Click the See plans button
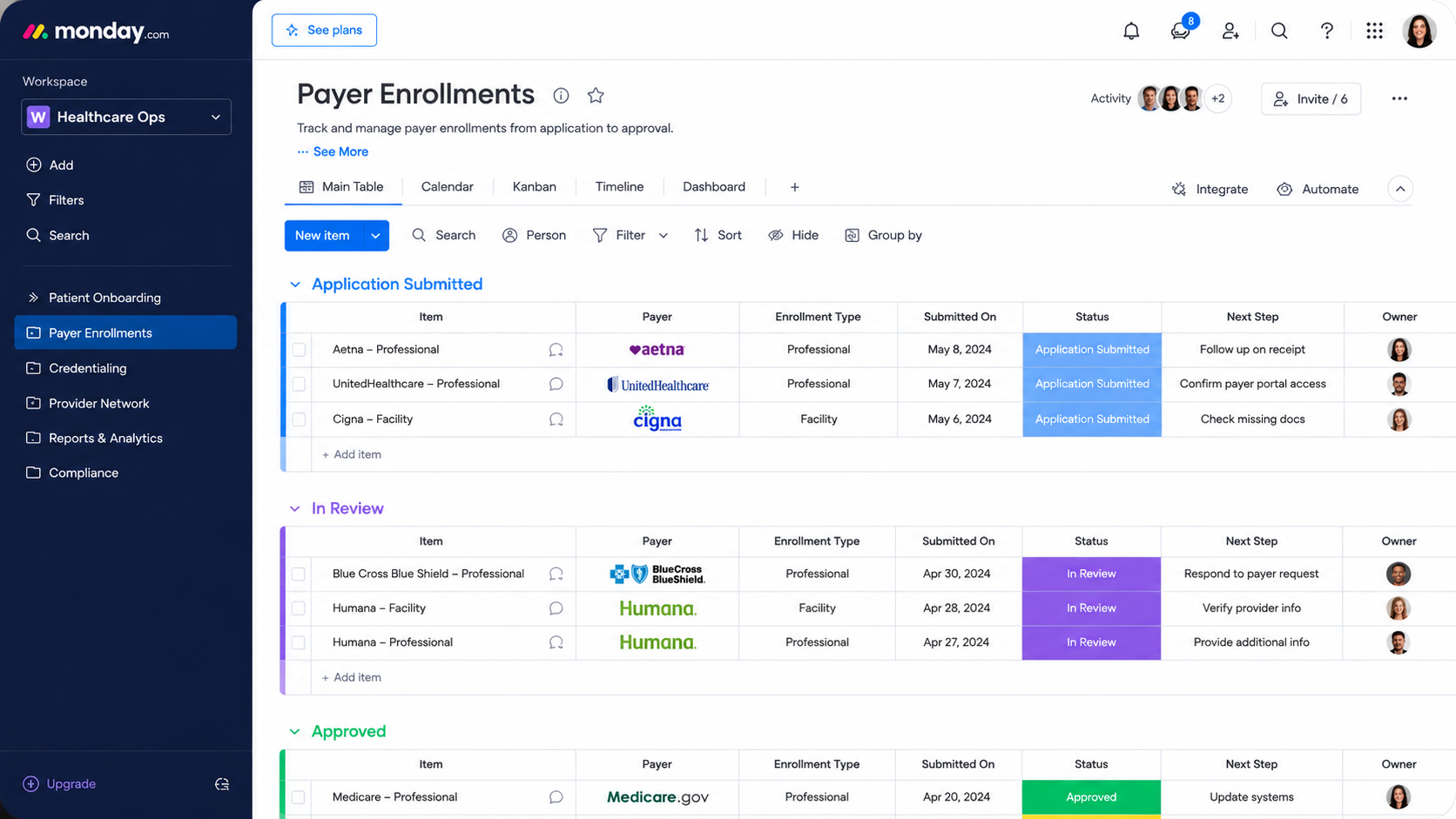The height and width of the screenshot is (819, 1456). pos(324,30)
